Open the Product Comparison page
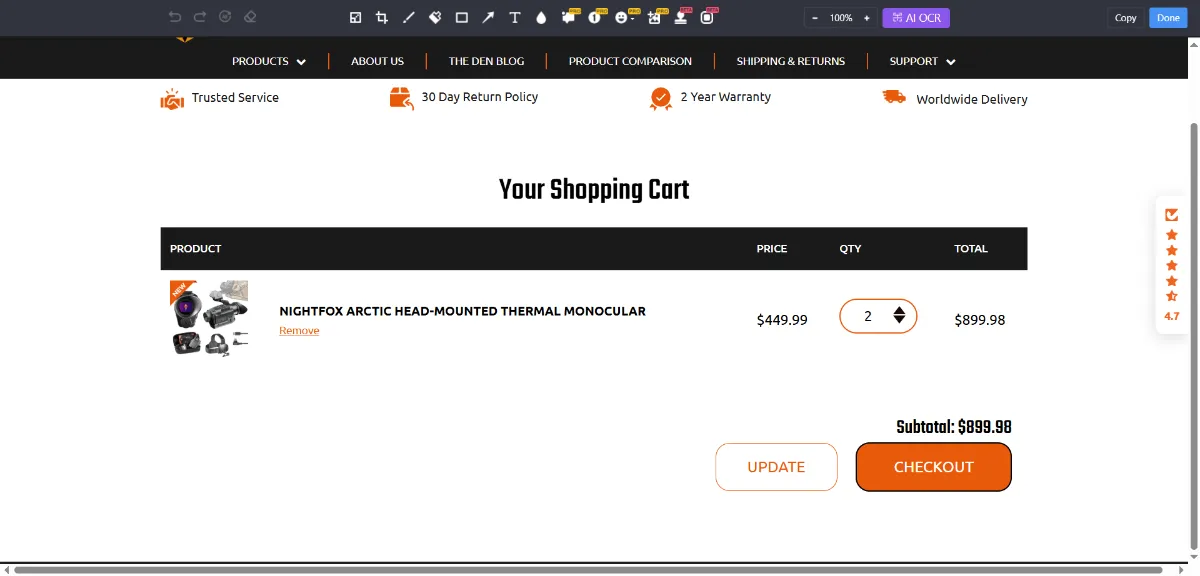Image resolution: width=1200 pixels, height=576 pixels. [x=630, y=61]
